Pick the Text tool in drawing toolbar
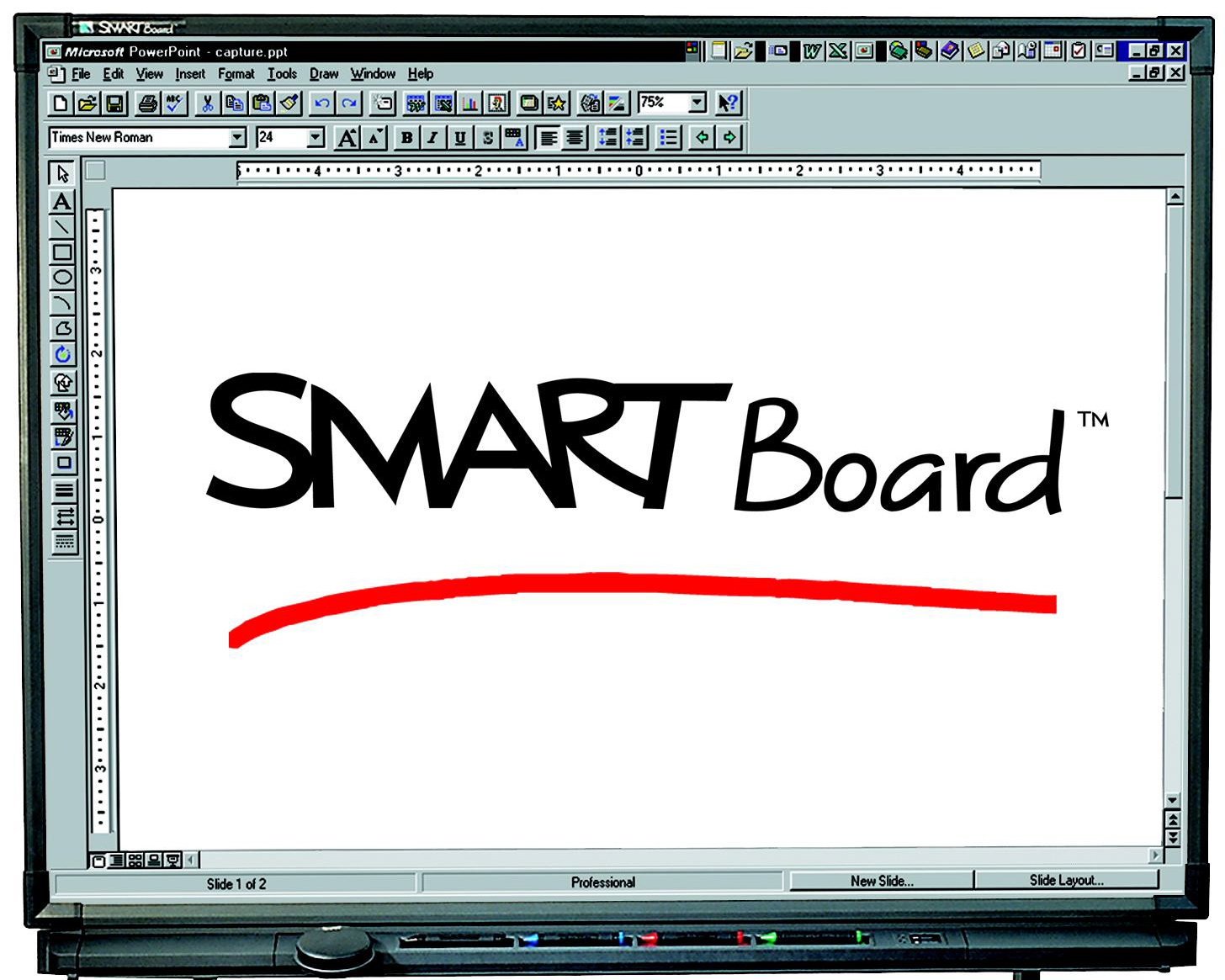The height and width of the screenshot is (980, 1225). [x=61, y=202]
